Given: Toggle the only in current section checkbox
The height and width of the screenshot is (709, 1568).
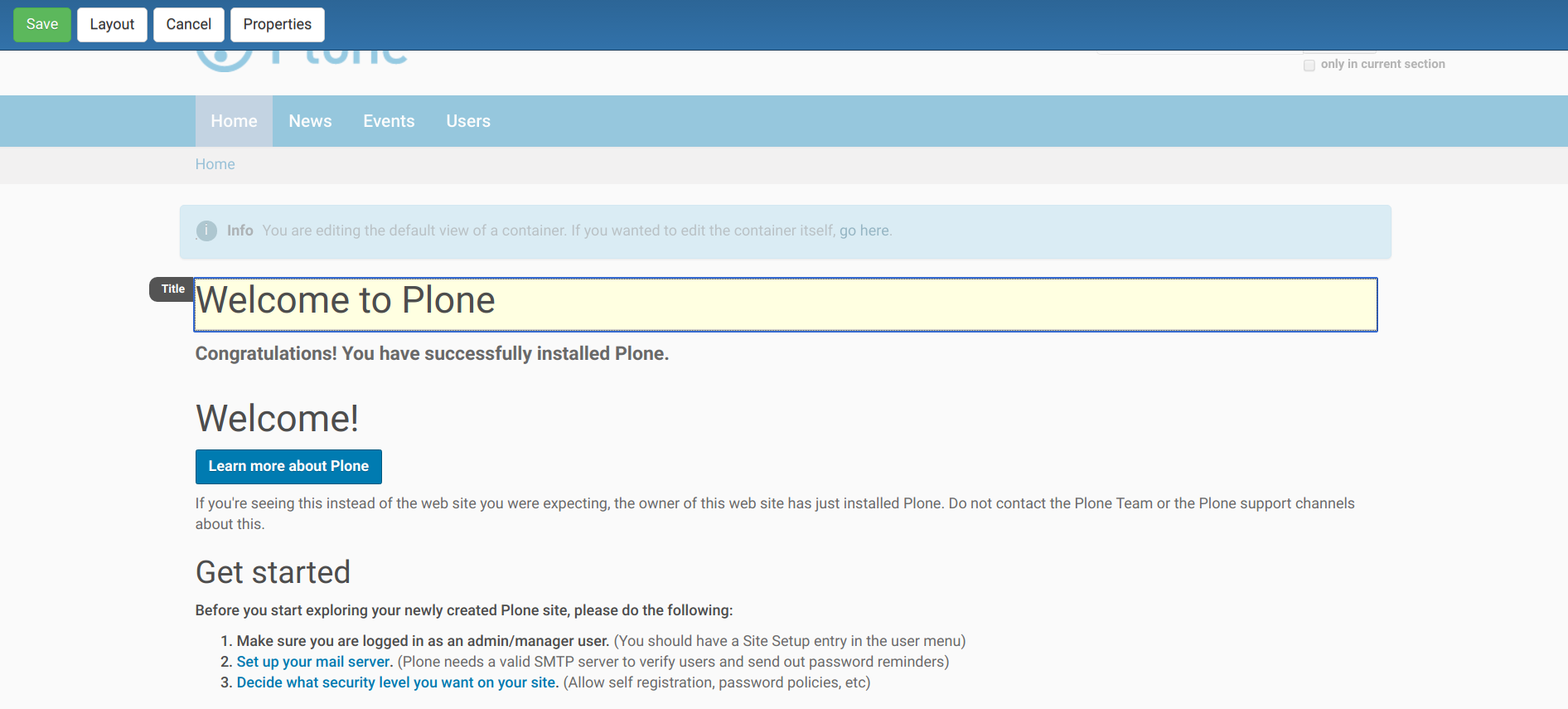Looking at the screenshot, I should 1309,65.
